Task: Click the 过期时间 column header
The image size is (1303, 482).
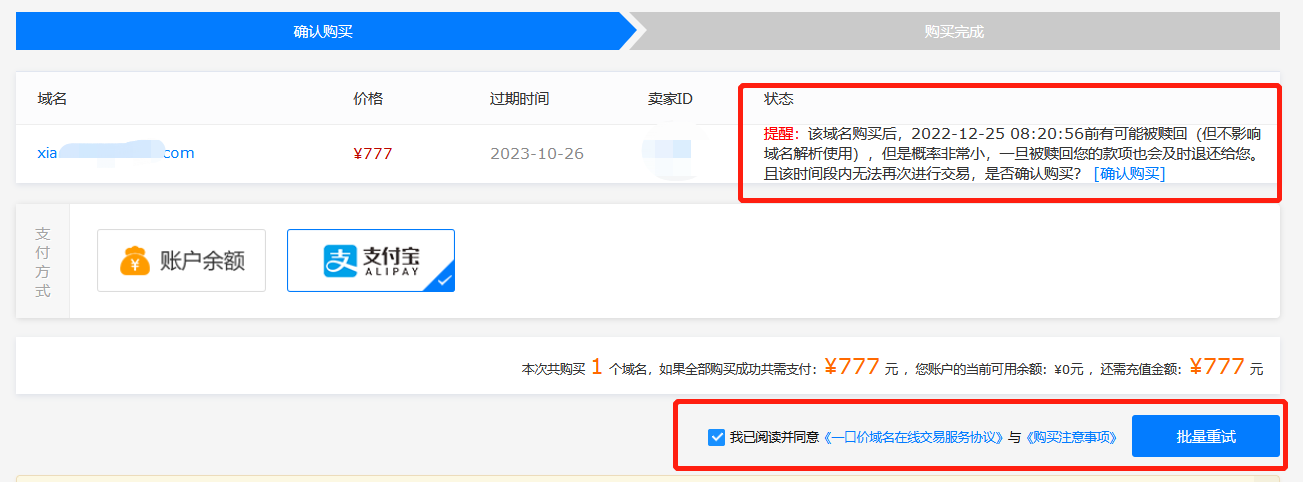Action: (x=519, y=99)
